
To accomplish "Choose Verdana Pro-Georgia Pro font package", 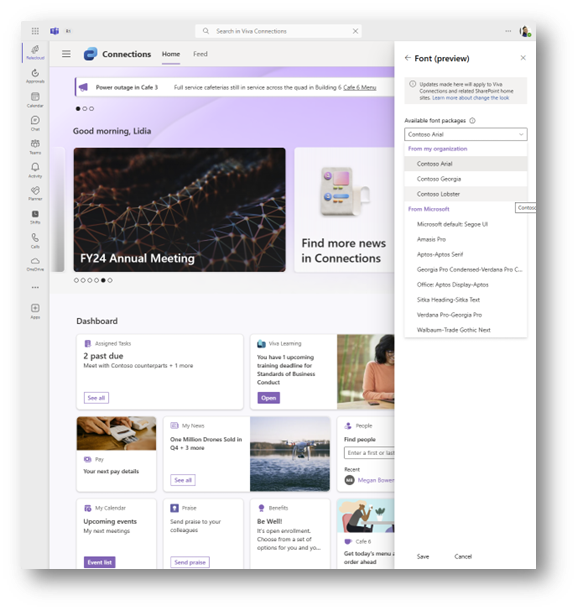I will (x=466, y=315).
